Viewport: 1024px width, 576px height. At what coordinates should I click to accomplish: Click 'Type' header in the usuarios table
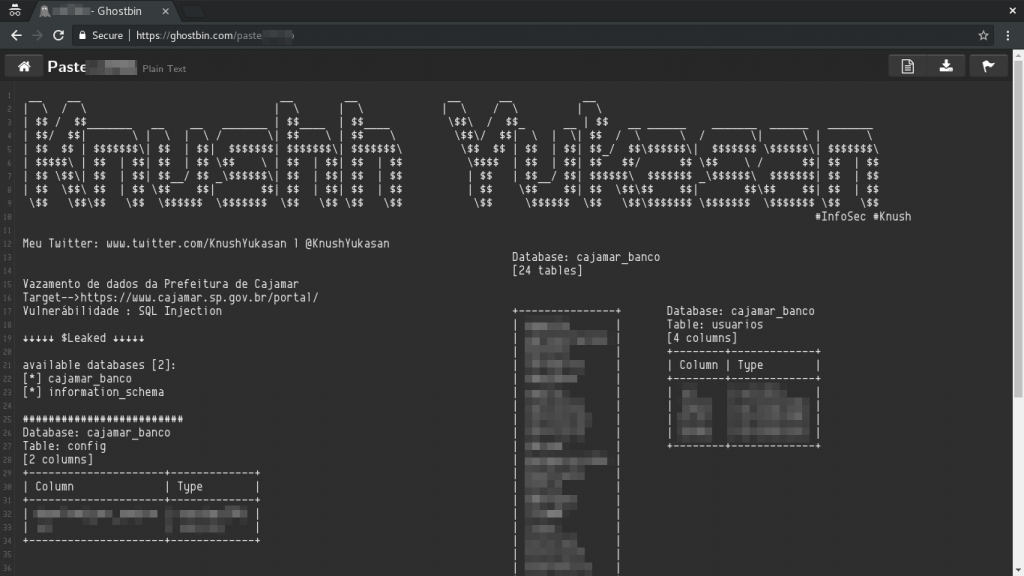point(750,365)
